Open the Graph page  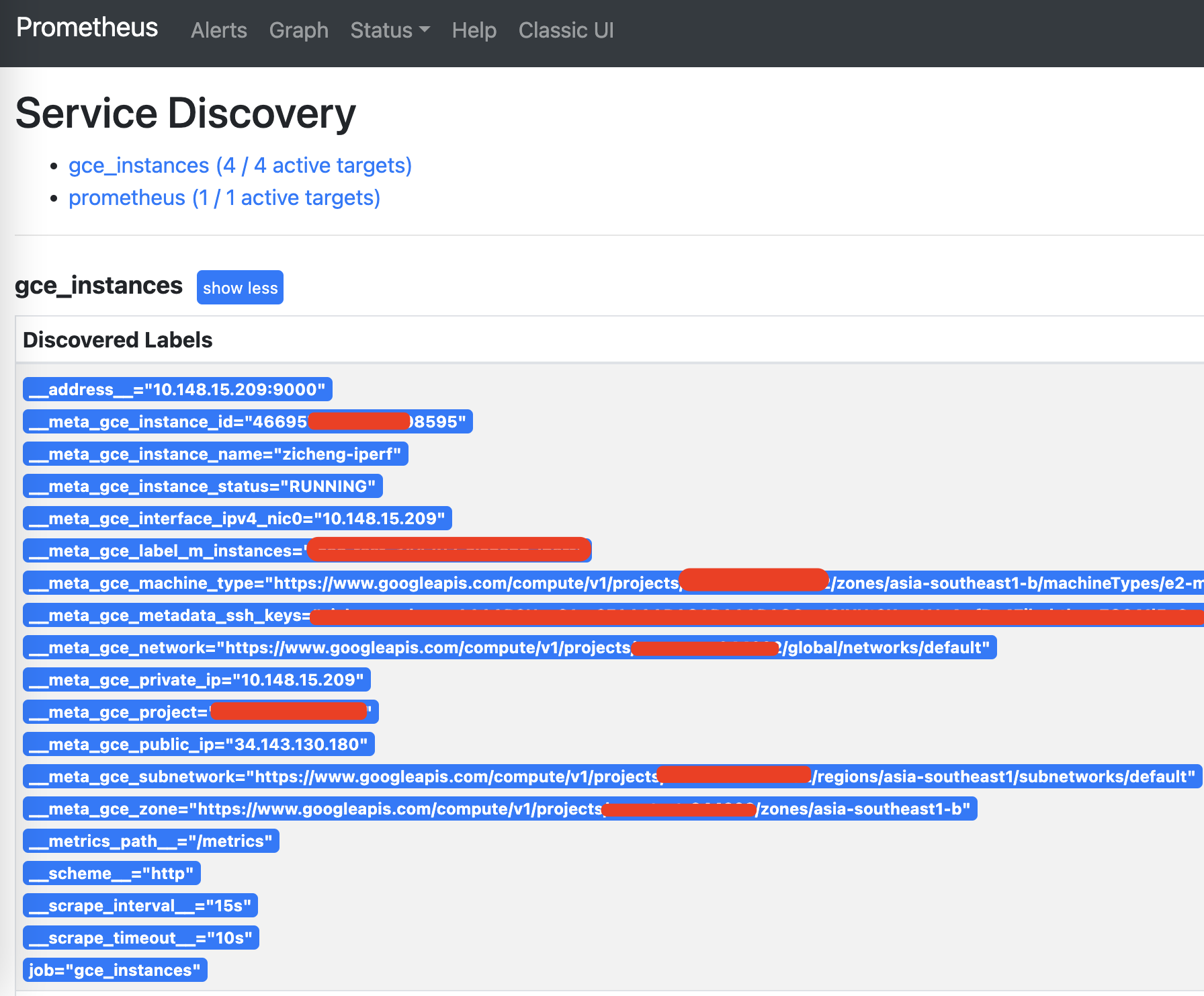click(299, 30)
